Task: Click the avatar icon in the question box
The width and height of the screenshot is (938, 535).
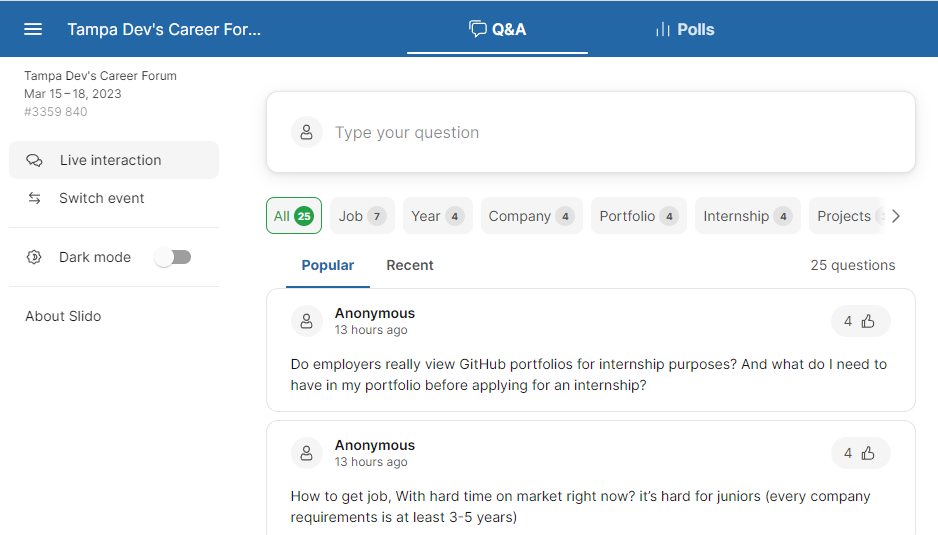Action: [307, 132]
